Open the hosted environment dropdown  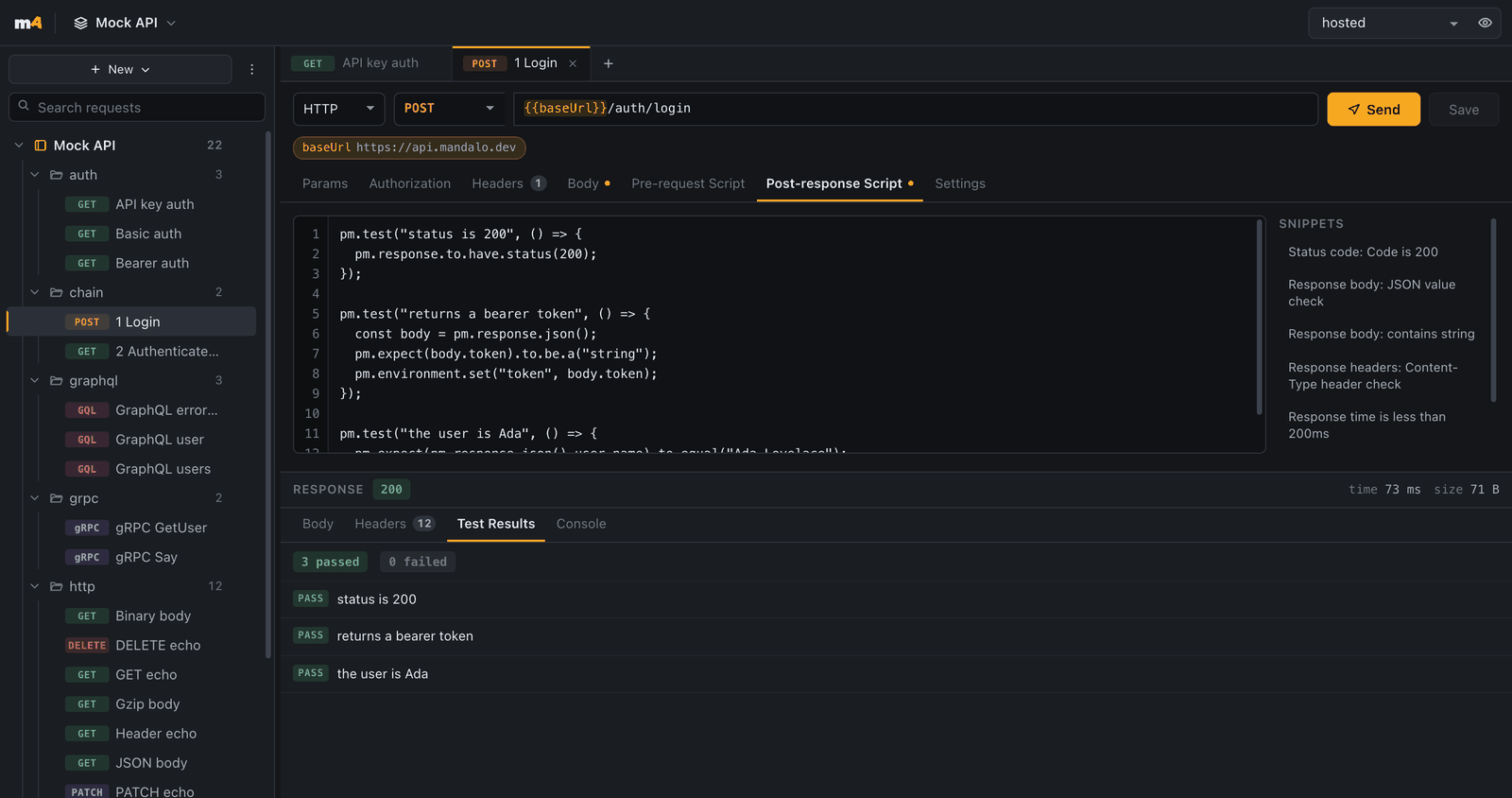[1389, 23]
